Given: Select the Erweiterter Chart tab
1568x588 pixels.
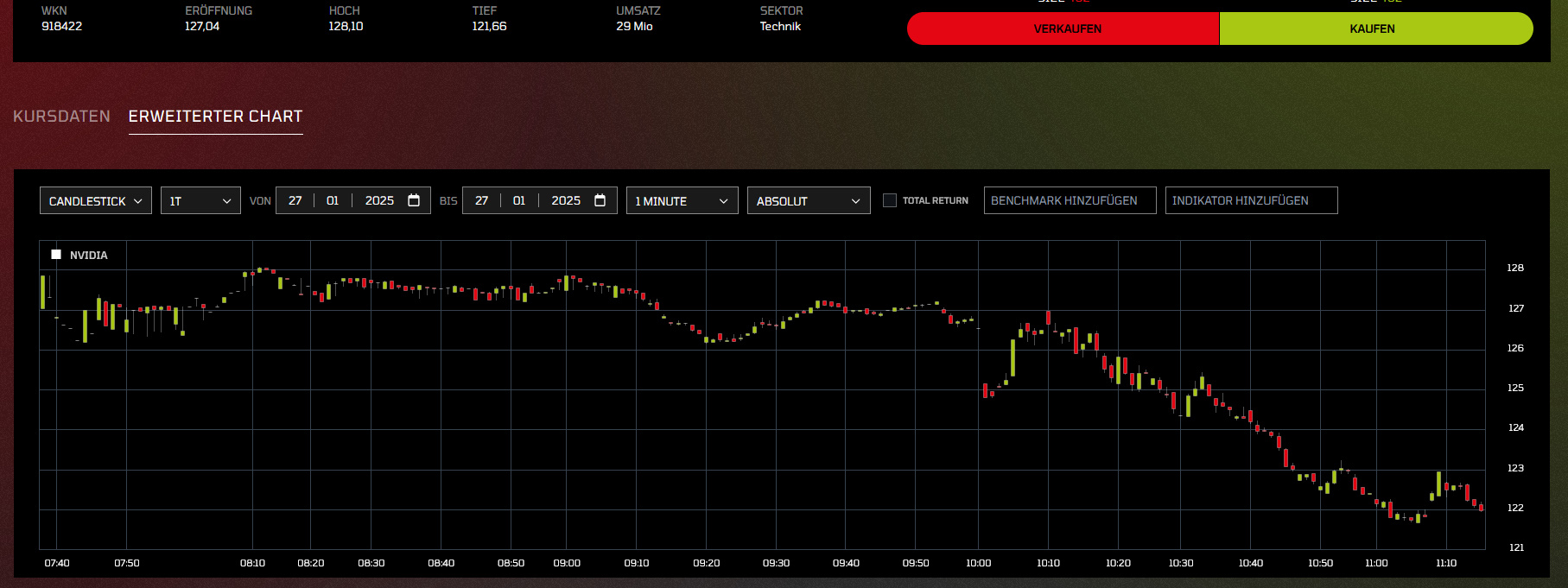Looking at the screenshot, I should (215, 117).
